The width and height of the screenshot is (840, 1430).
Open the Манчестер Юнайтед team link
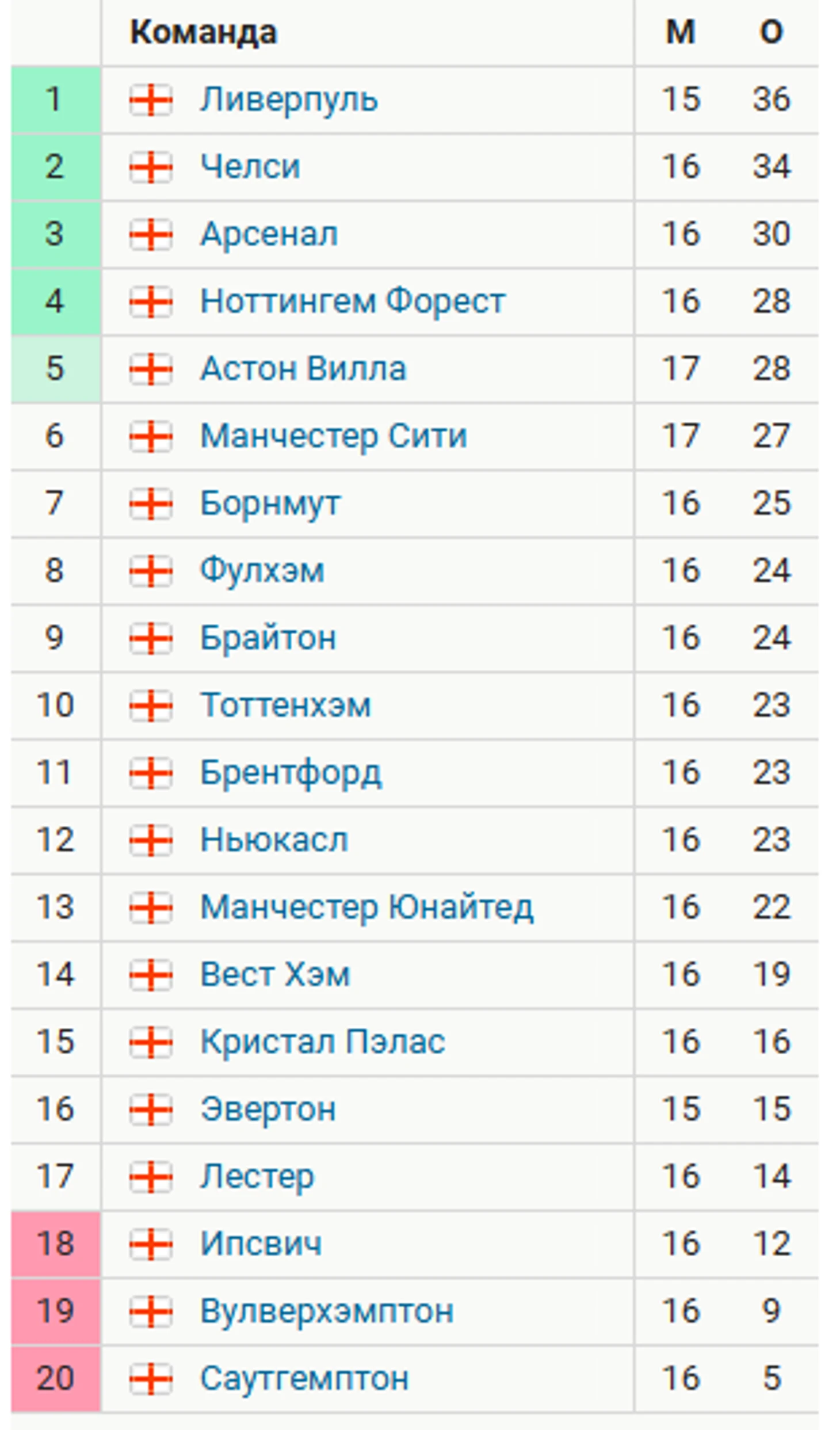point(366,907)
